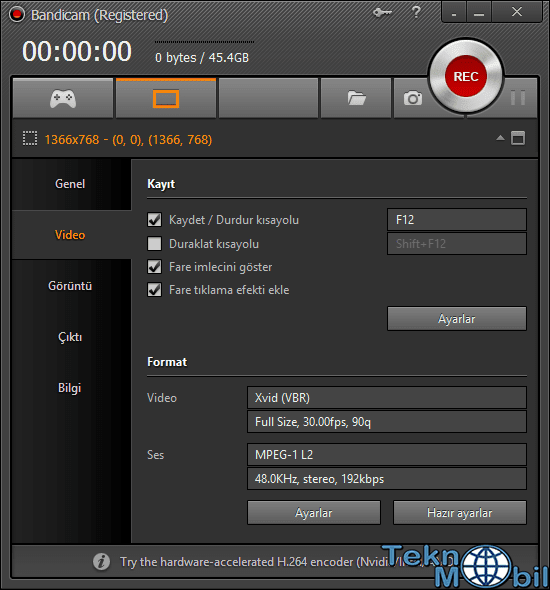The height and width of the screenshot is (590, 550).
Task: Click the 0 bytes / 45.4GB text
Action: 202,58
